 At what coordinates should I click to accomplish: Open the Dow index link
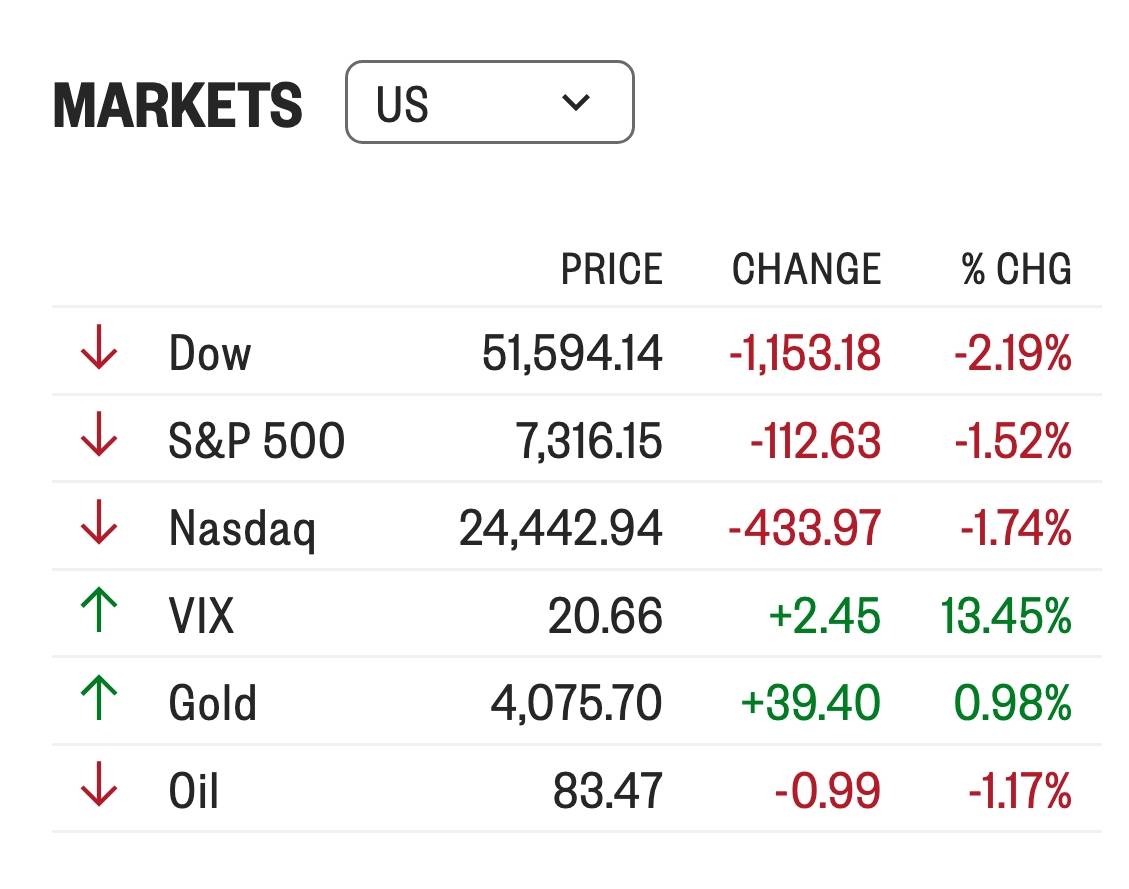pos(210,353)
